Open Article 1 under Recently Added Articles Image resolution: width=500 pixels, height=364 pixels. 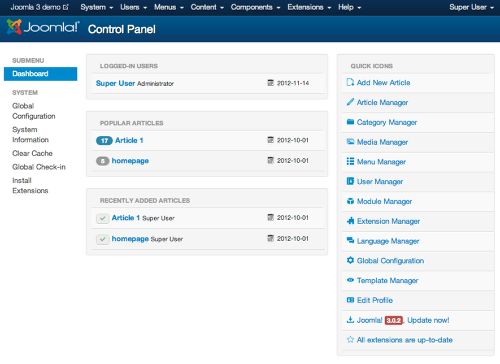[x=126, y=218]
